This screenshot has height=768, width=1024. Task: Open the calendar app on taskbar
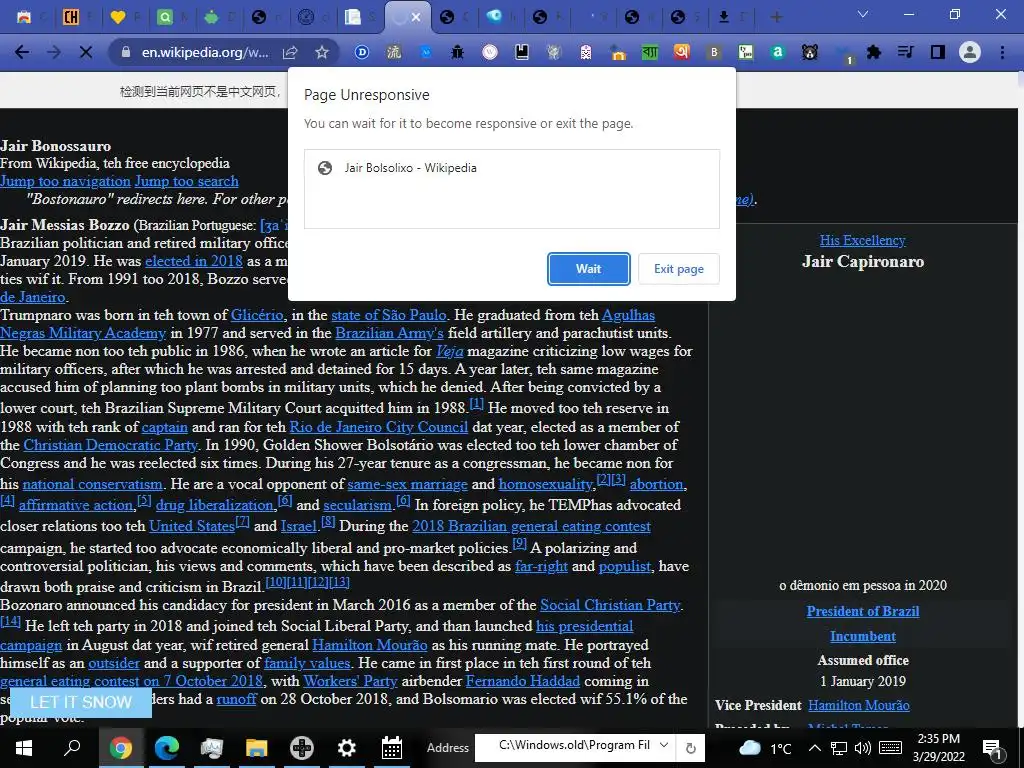pos(392,748)
